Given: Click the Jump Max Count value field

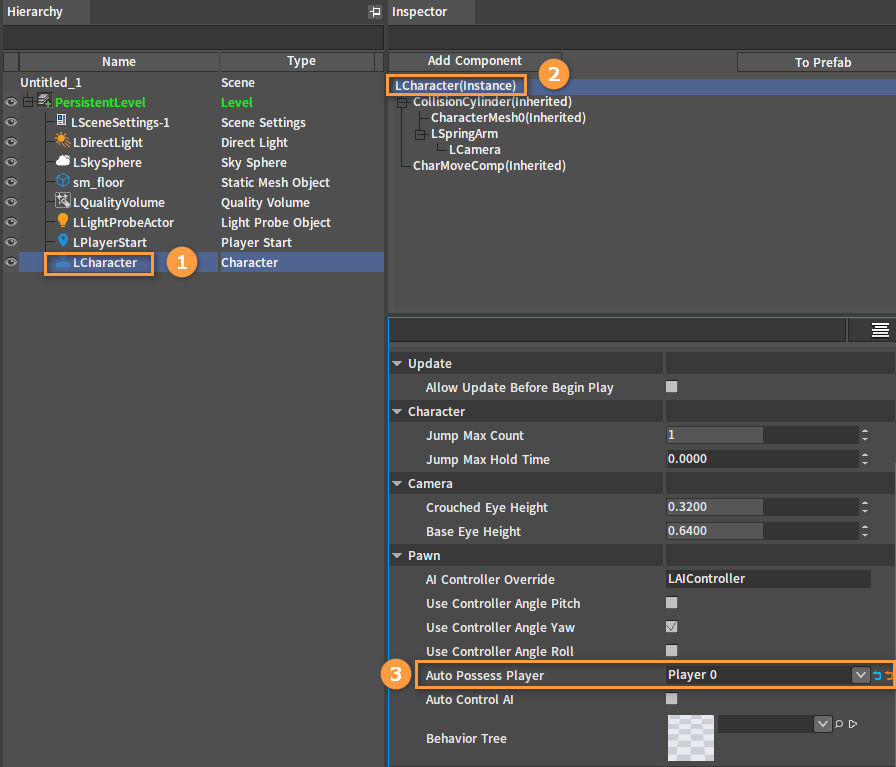Looking at the screenshot, I should [x=762, y=435].
